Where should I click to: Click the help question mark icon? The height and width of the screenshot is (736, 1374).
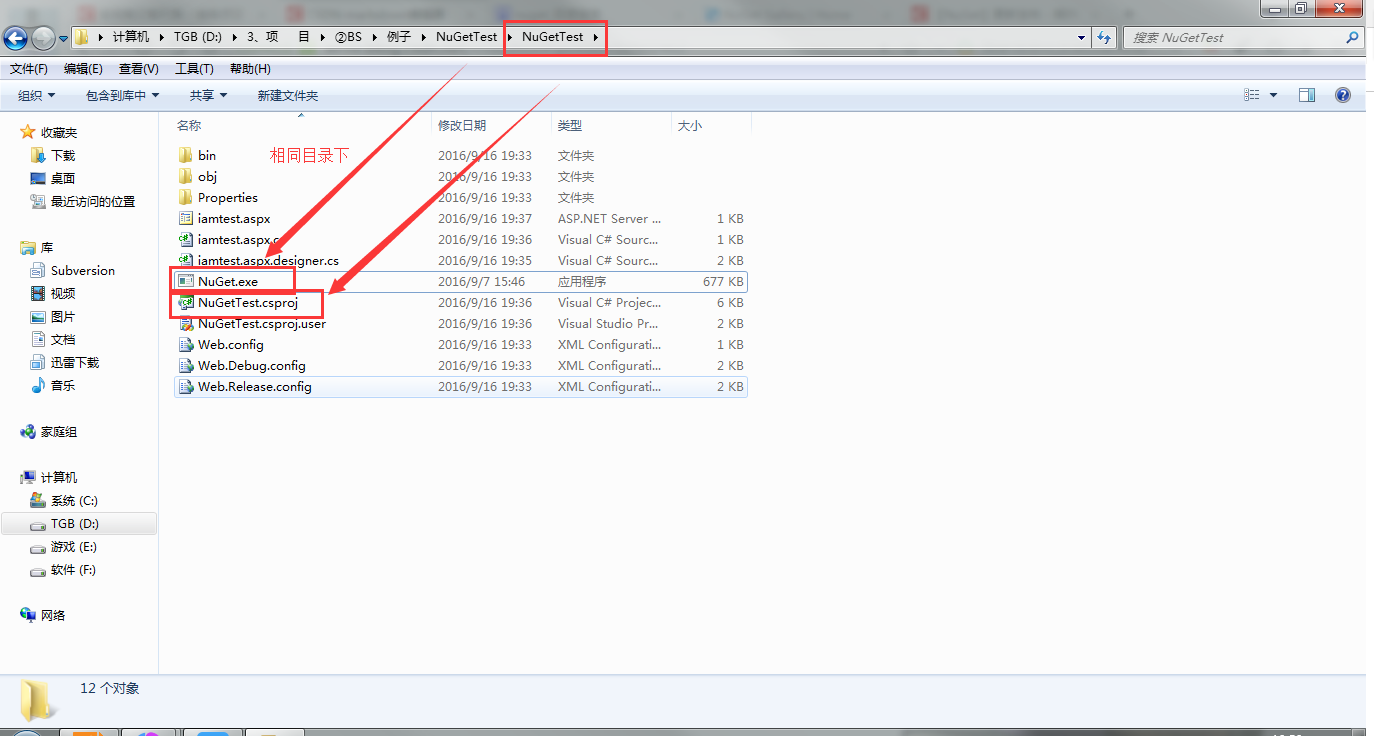[x=1343, y=95]
